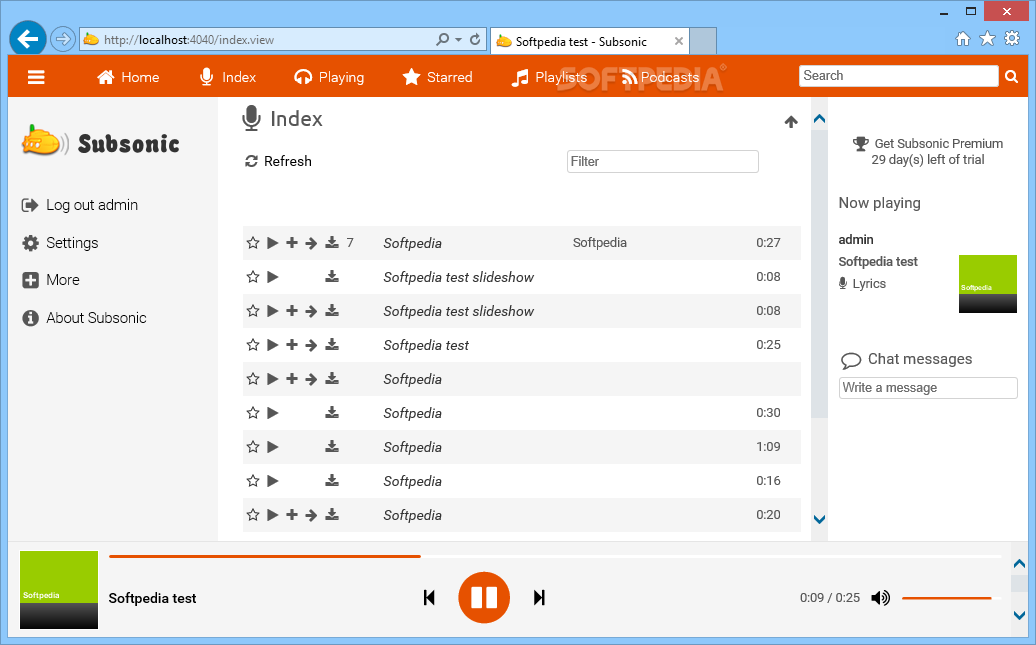
Task: Go to the Home page
Action: [128, 77]
